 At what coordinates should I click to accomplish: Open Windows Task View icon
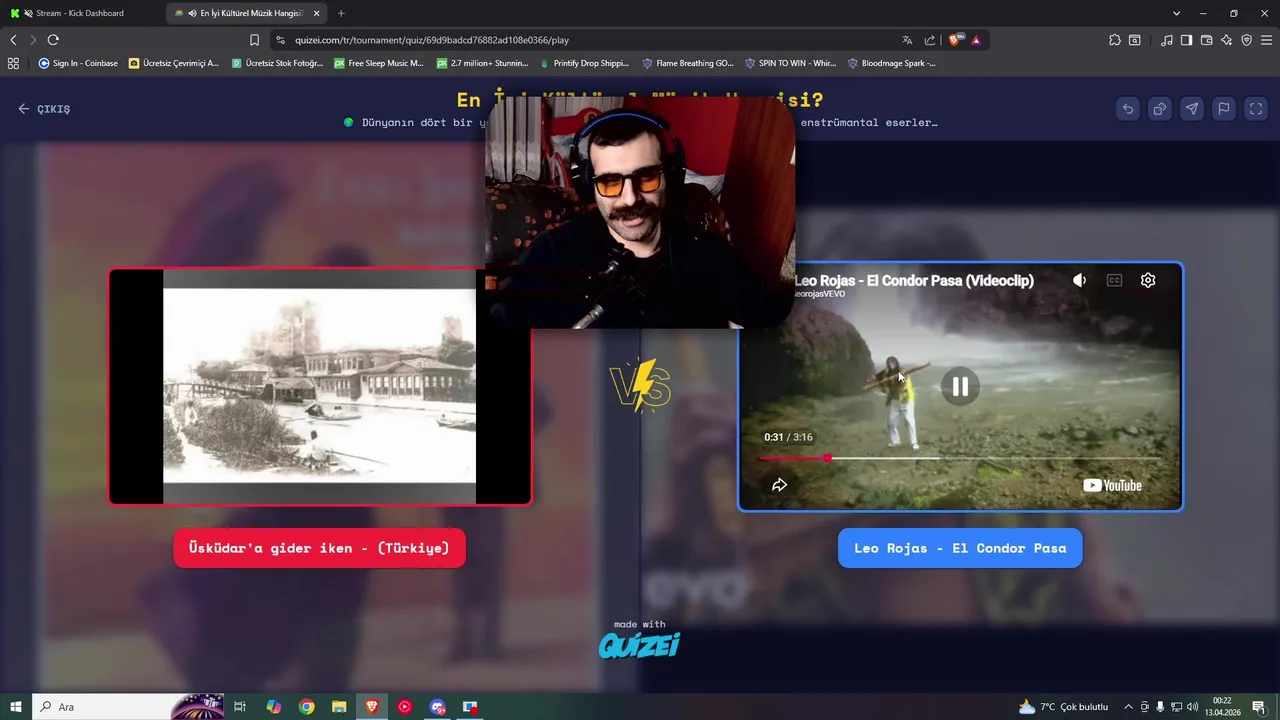tap(240, 707)
